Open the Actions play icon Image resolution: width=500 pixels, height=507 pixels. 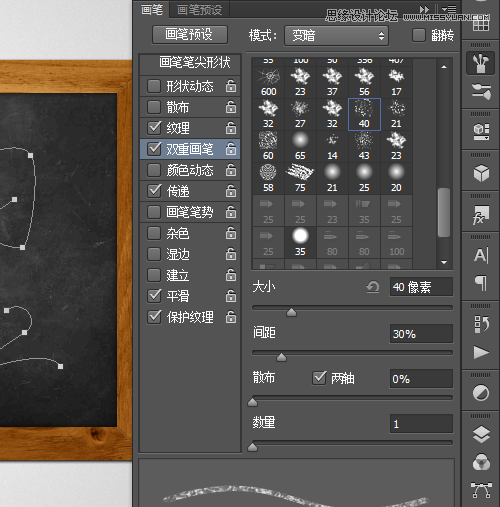coord(481,352)
